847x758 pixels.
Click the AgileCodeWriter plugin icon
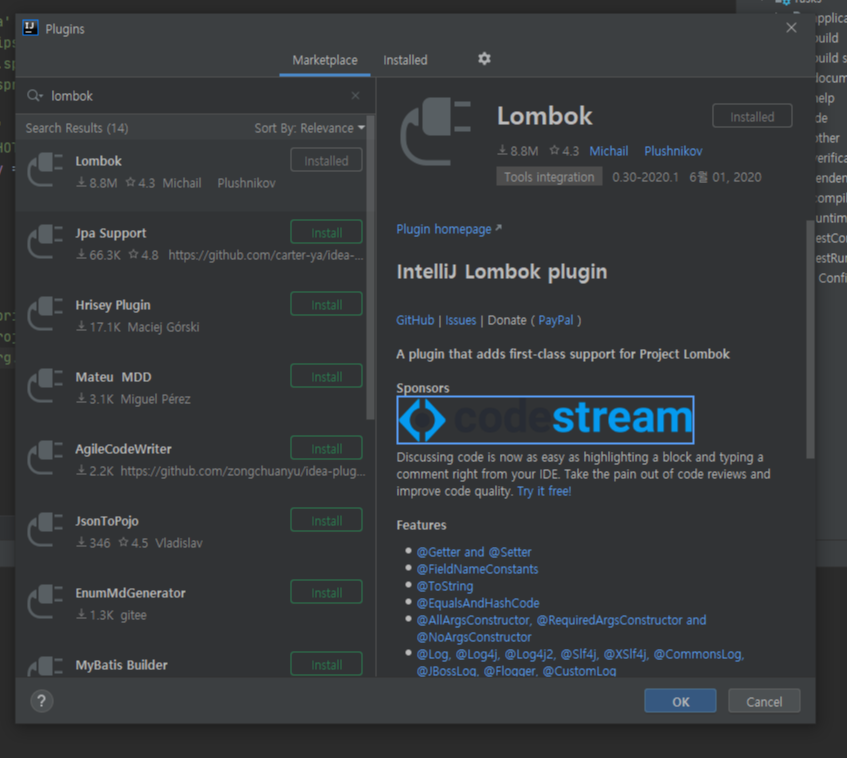(45, 458)
